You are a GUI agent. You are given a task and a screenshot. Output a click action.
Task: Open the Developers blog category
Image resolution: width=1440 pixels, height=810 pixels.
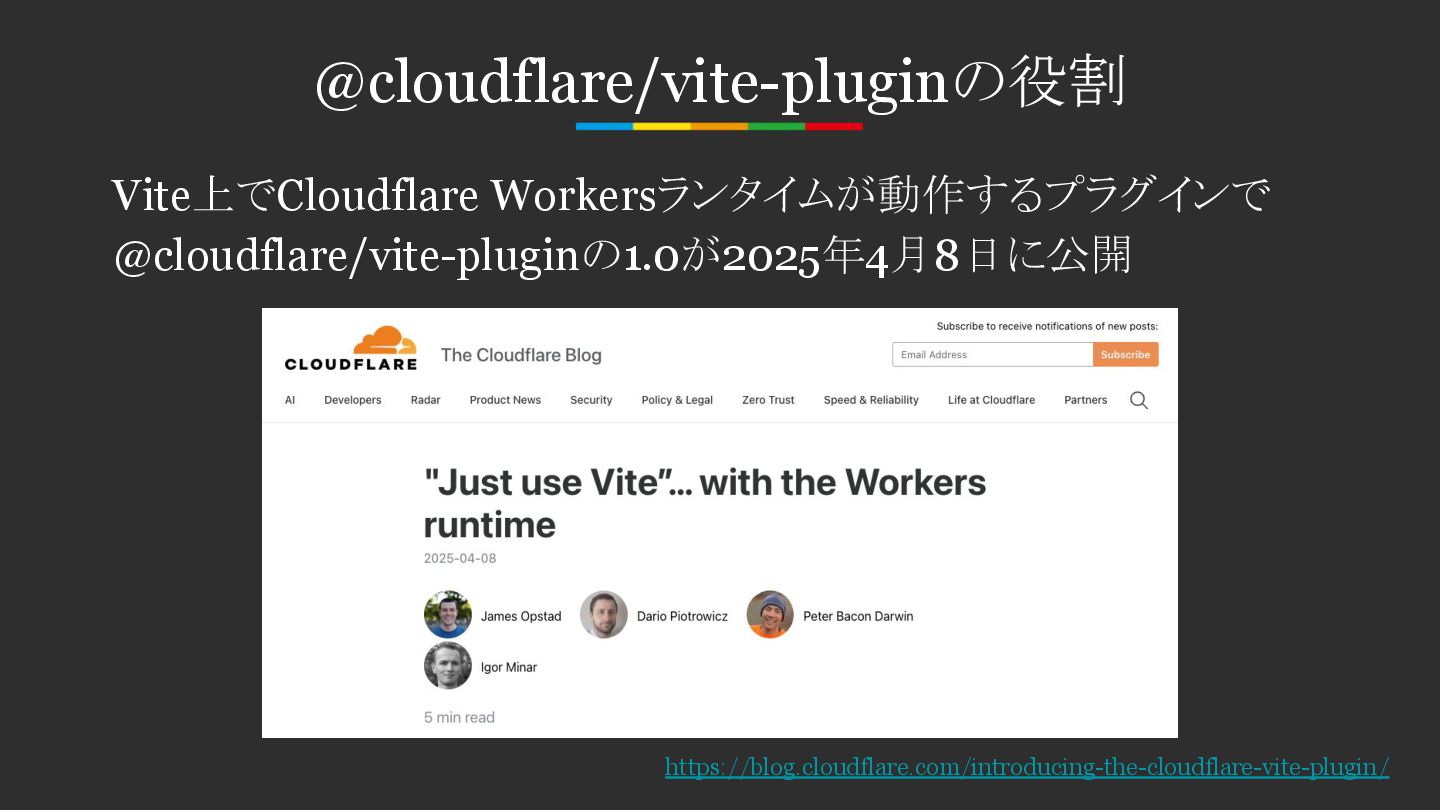(353, 400)
